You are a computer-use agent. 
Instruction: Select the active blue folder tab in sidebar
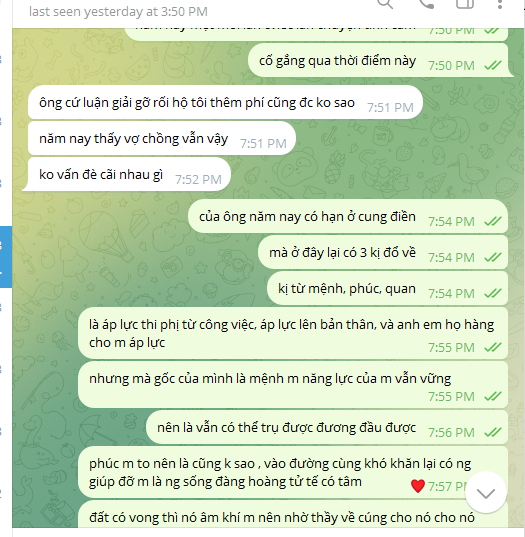6,257
